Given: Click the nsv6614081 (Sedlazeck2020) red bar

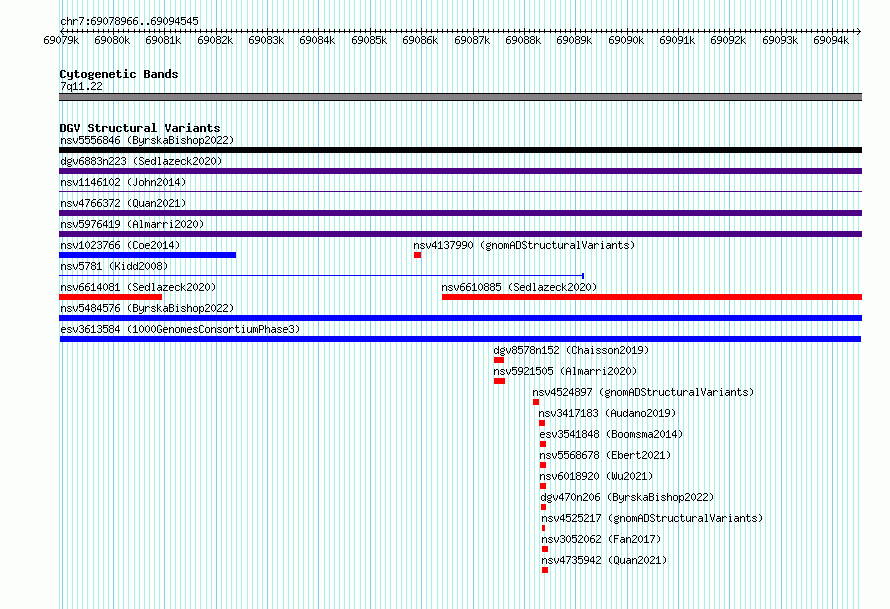Looking at the screenshot, I should tap(111, 297).
